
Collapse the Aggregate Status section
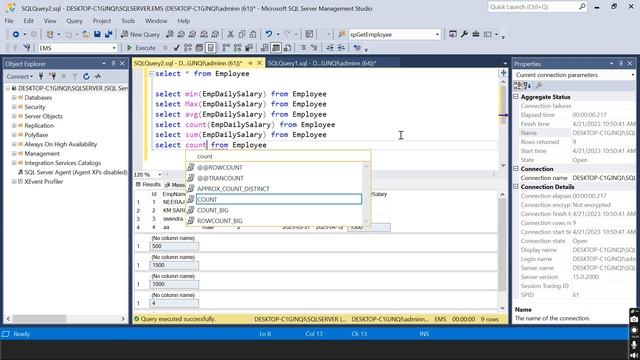(516, 97)
